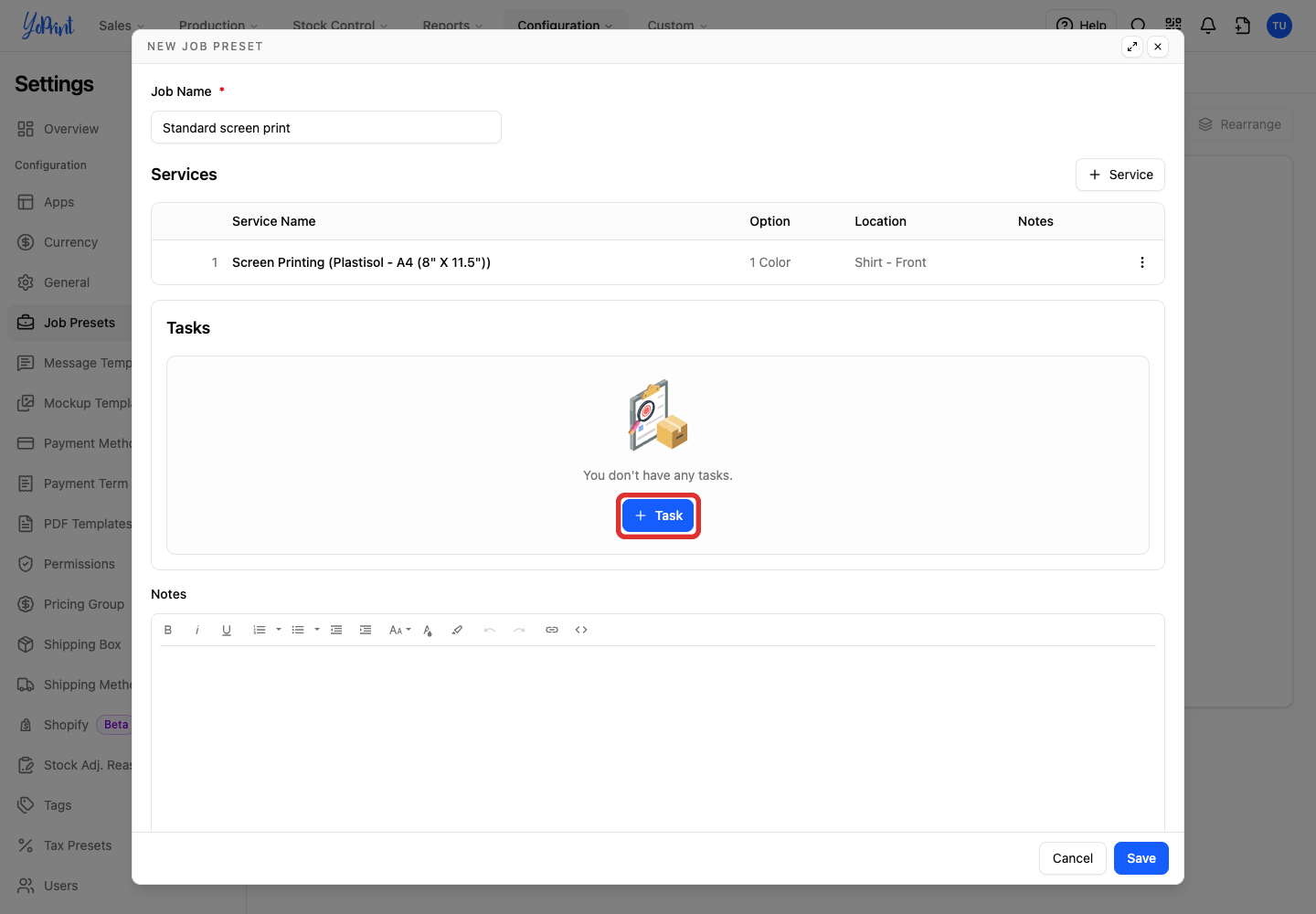Click the 'Shirt - Front' location cell
The height and width of the screenshot is (914, 1316).
(x=890, y=262)
